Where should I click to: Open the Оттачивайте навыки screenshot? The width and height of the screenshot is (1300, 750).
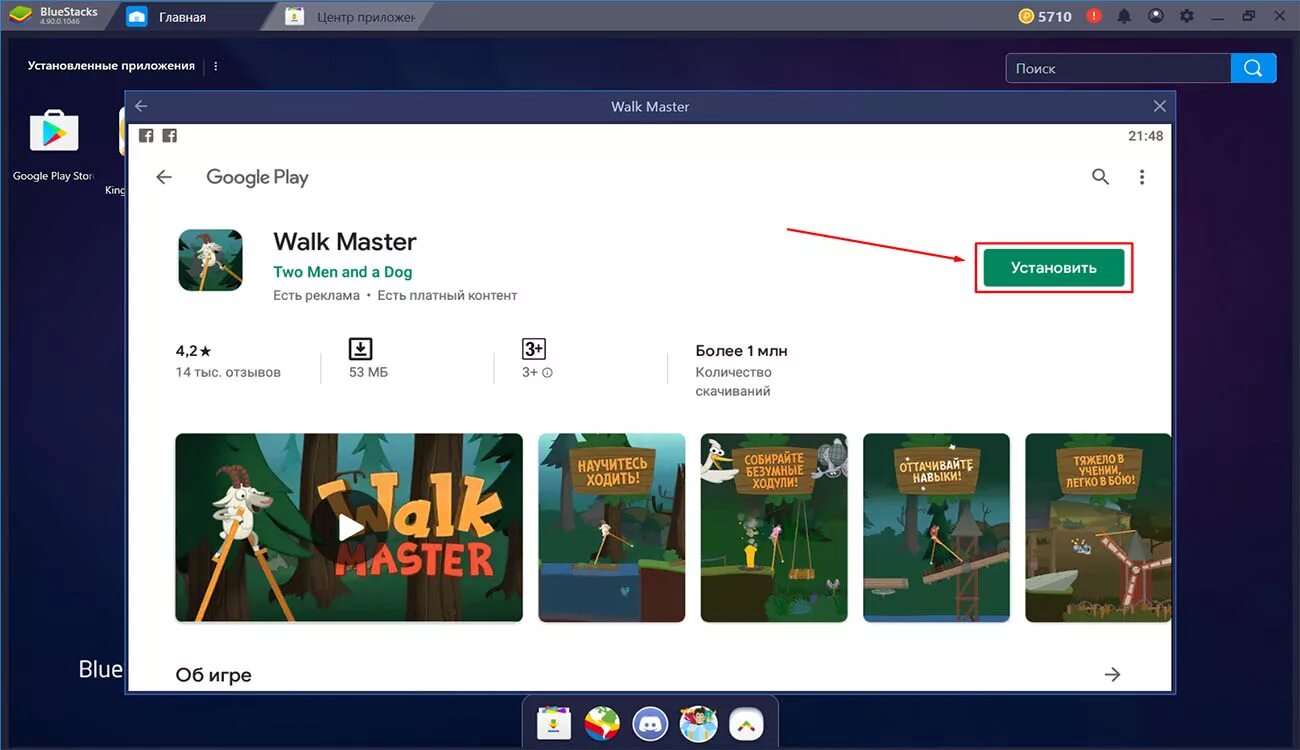click(x=936, y=527)
